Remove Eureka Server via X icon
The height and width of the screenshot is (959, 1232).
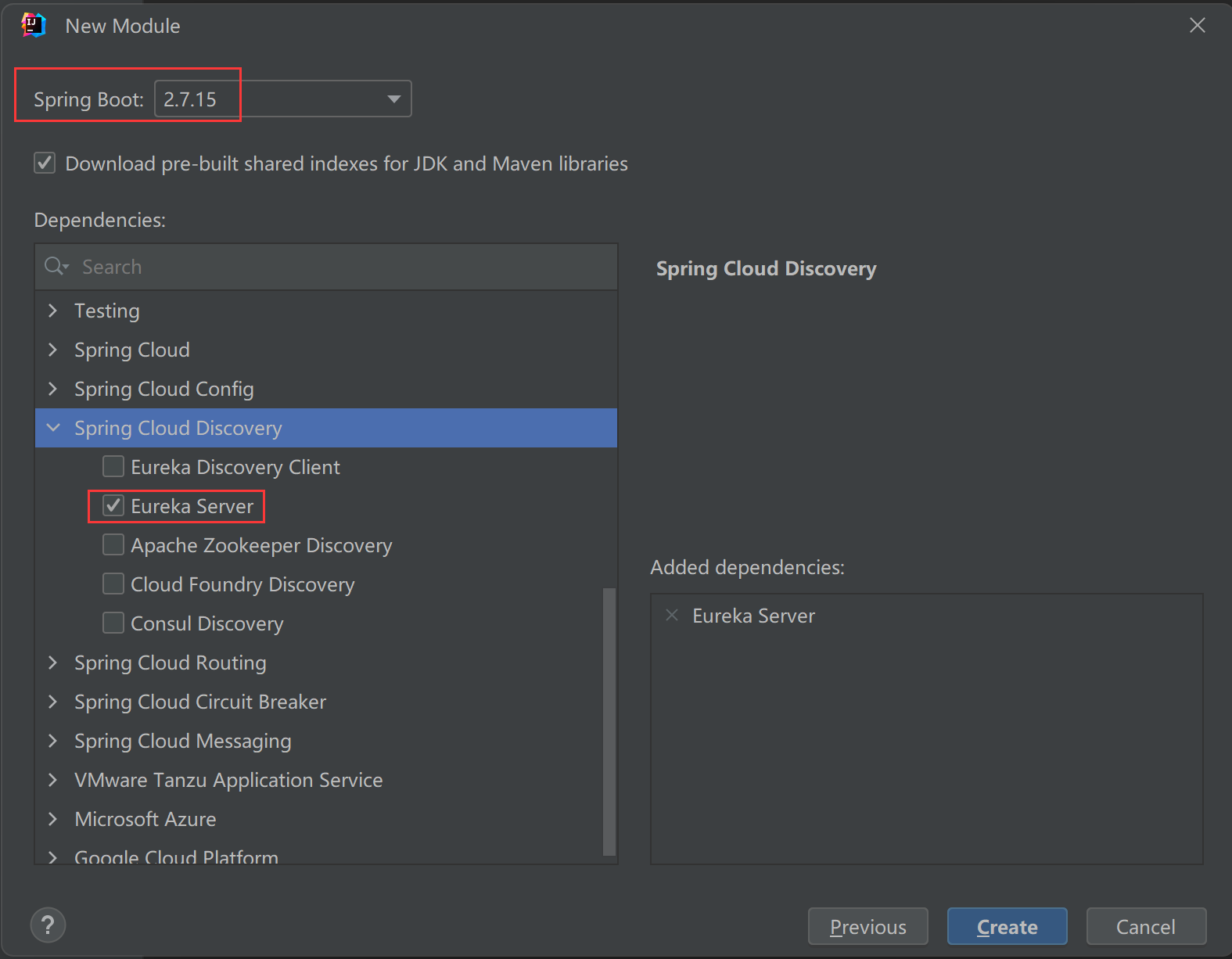coord(671,616)
